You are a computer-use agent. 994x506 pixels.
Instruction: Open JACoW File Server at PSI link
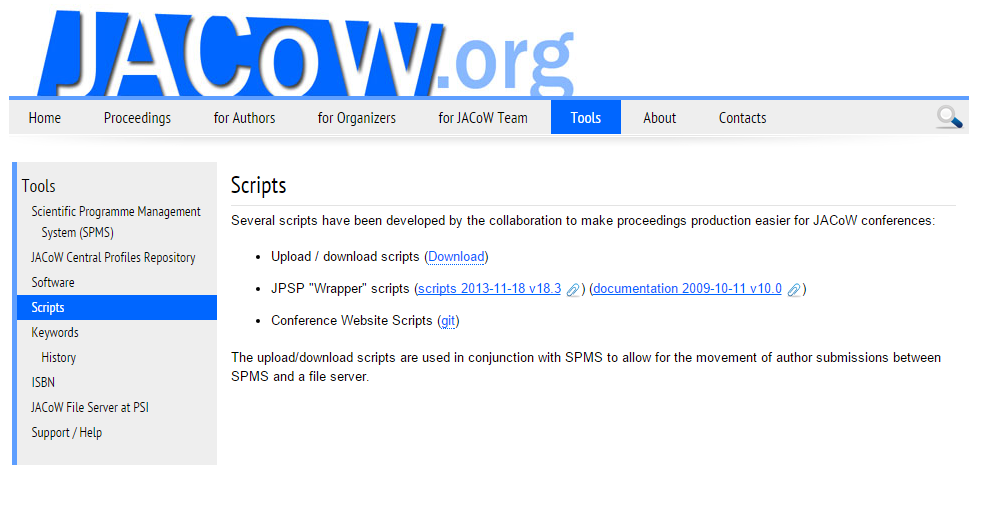90,407
